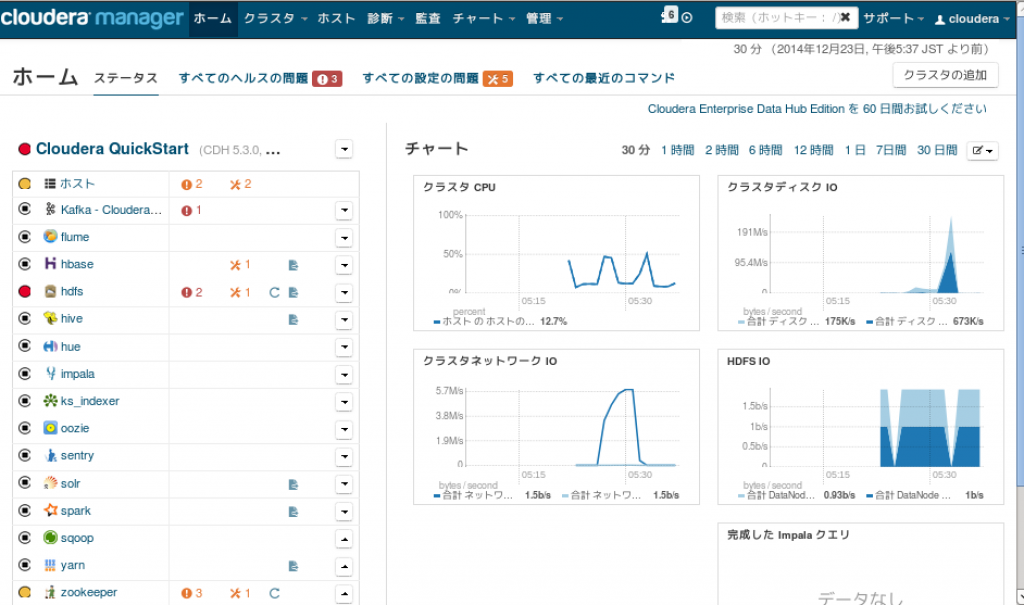Click the hive service icon
Viewport: 1024px width, 605px height.
(x=50, y=318)
